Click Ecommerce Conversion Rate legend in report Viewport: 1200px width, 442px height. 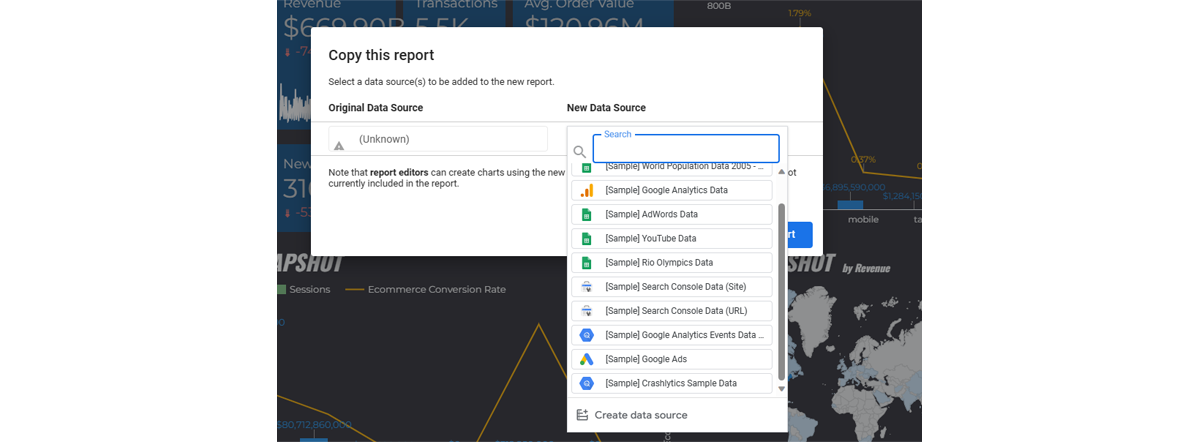point(426,290)
